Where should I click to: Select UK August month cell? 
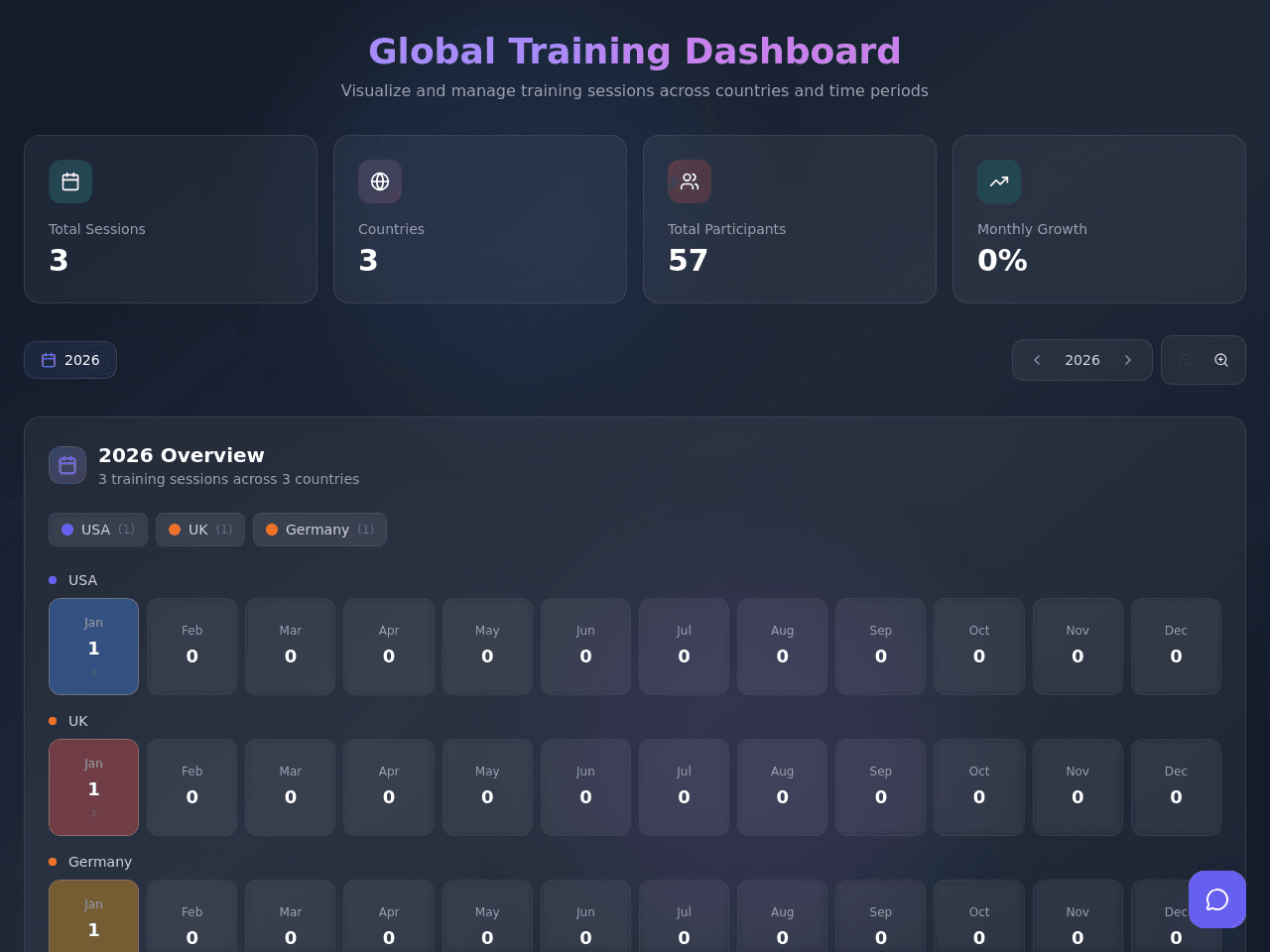tap(782, 787)
